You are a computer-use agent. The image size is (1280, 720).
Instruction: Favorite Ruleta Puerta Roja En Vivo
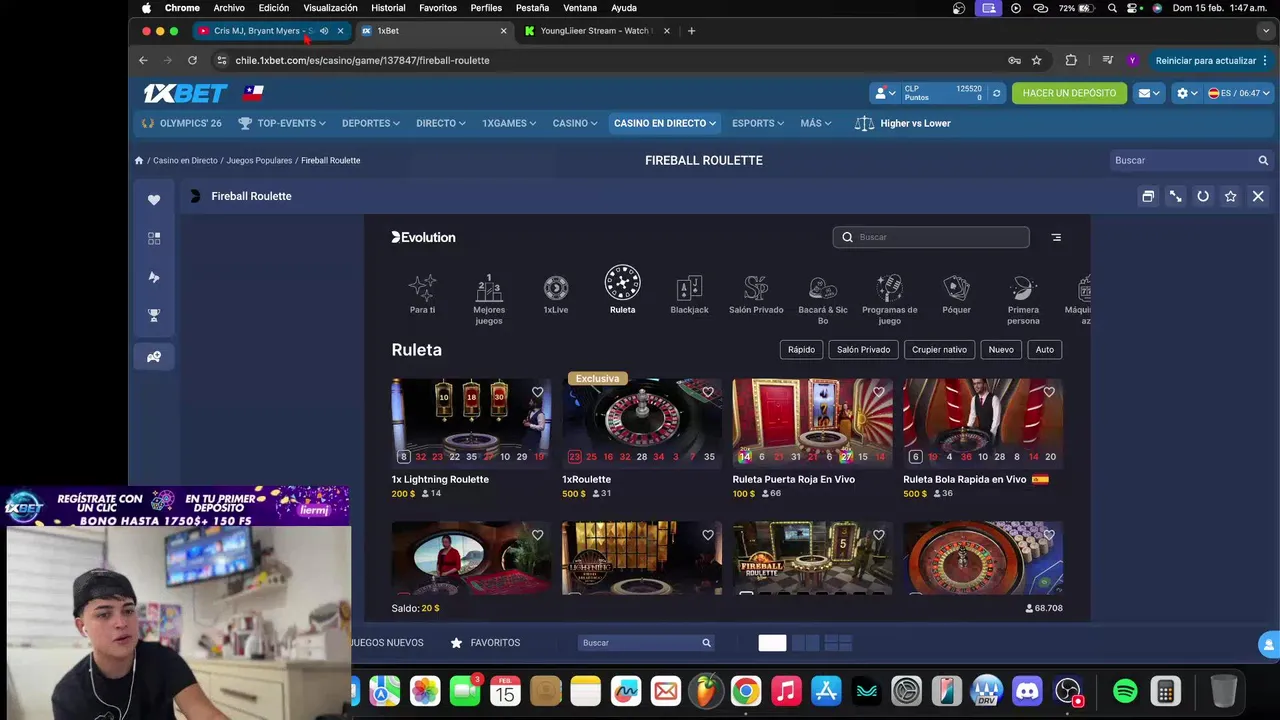[x=879, y=392]
